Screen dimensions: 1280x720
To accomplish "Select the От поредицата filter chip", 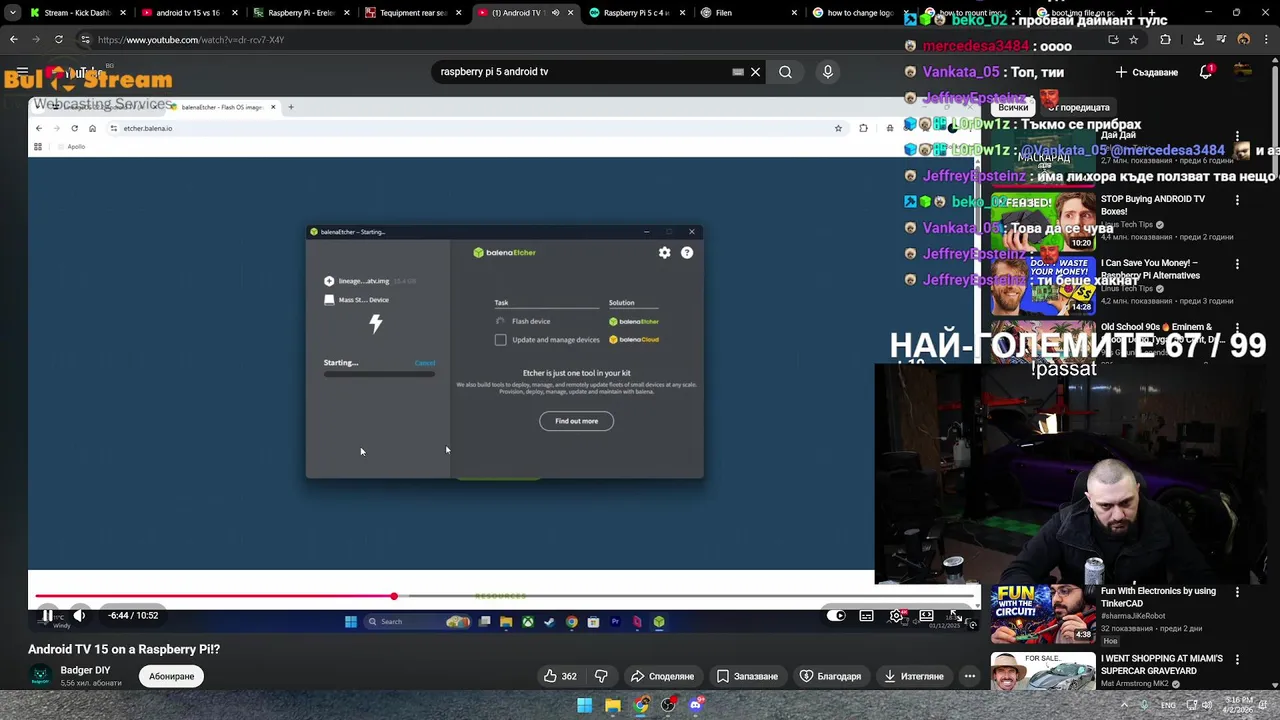I will 1079,107.
